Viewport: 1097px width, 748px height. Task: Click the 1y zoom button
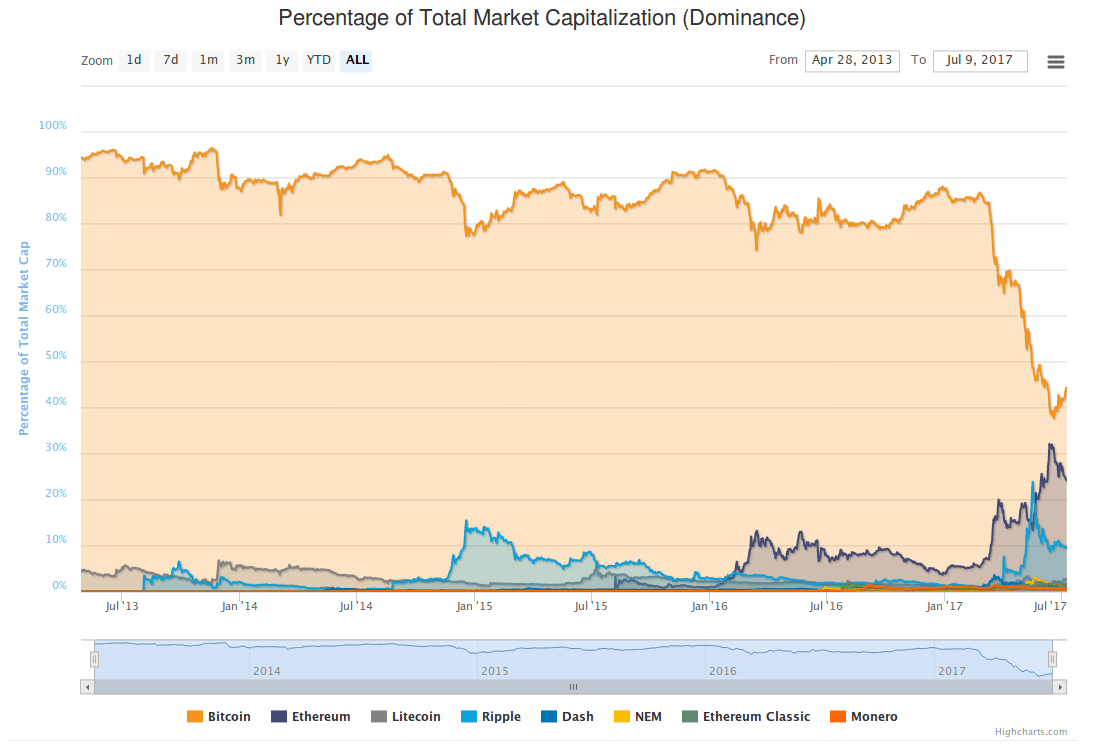(x=281, y=60)
